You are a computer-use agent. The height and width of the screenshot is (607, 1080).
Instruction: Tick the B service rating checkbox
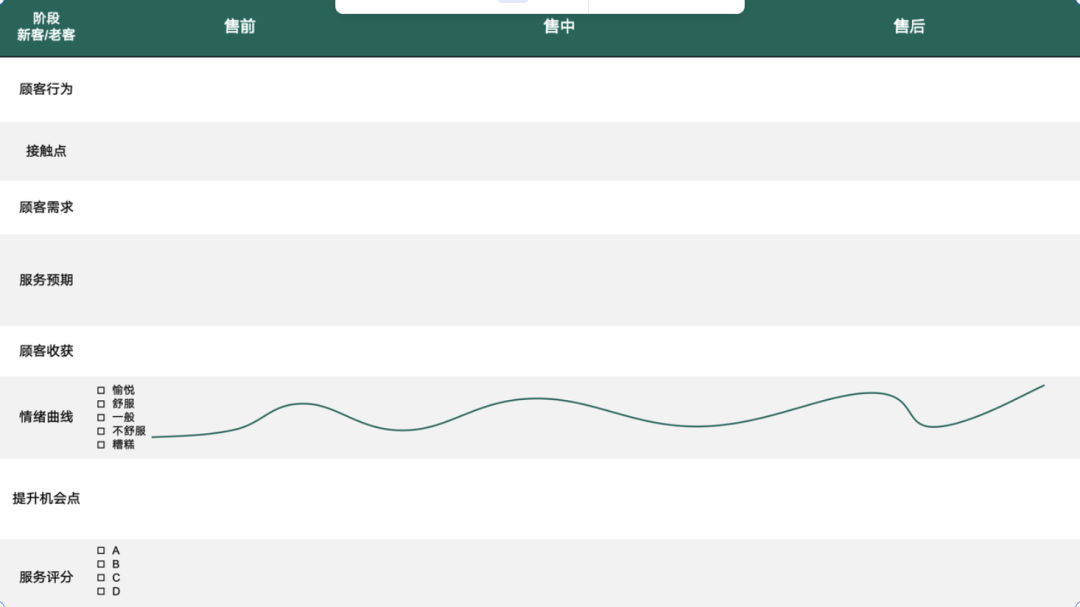click(101, 564)
